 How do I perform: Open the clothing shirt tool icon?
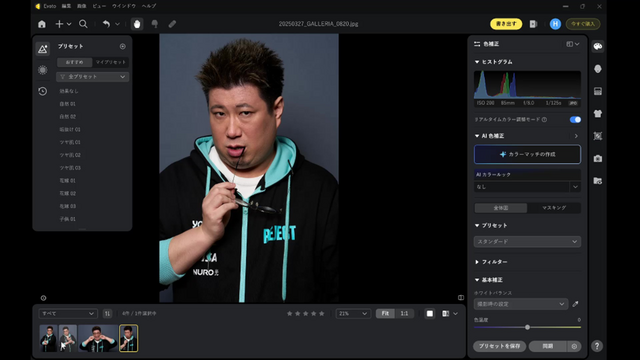pos(598,114)
